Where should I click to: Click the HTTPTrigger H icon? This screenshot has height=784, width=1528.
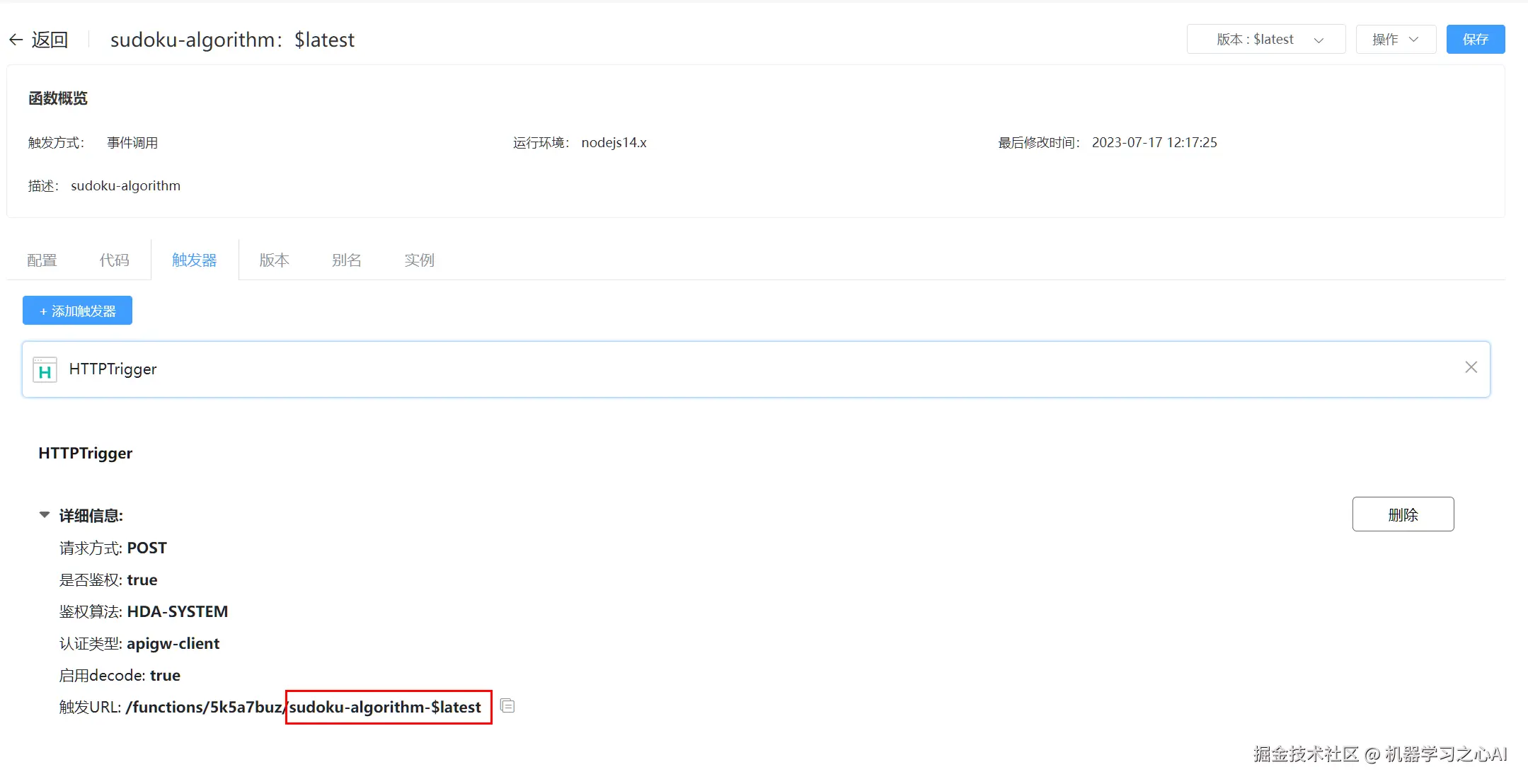[x=45, y=369]
